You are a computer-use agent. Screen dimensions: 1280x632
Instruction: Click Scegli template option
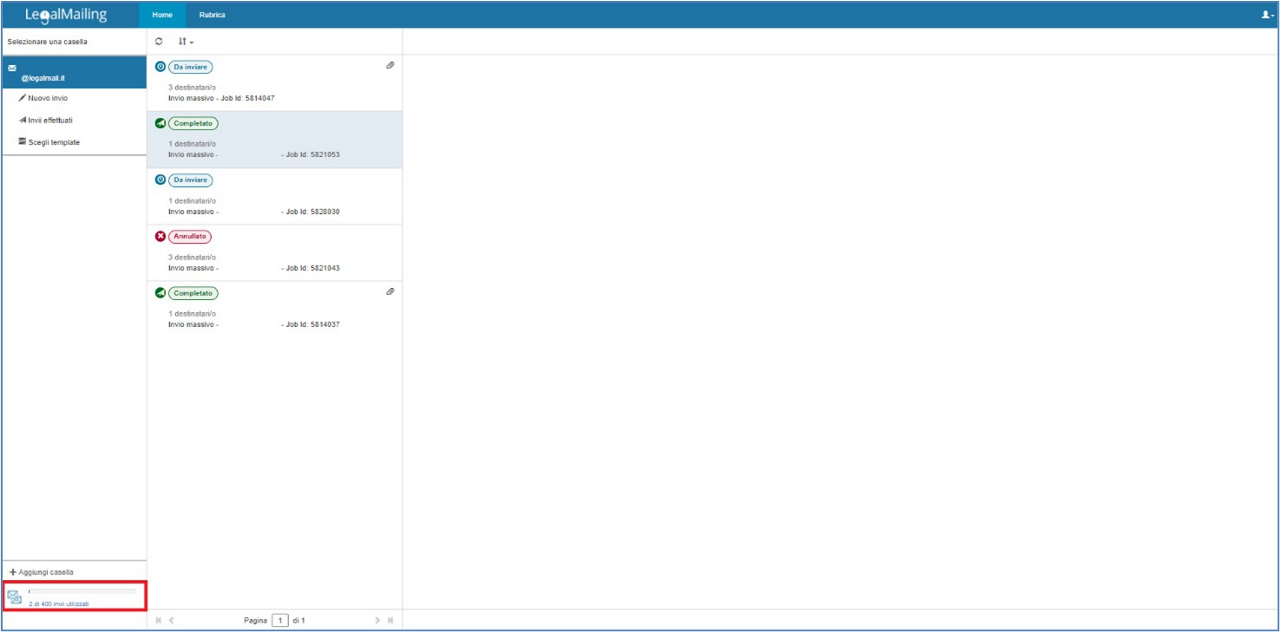pyautogui.click(x=53, y=142)
